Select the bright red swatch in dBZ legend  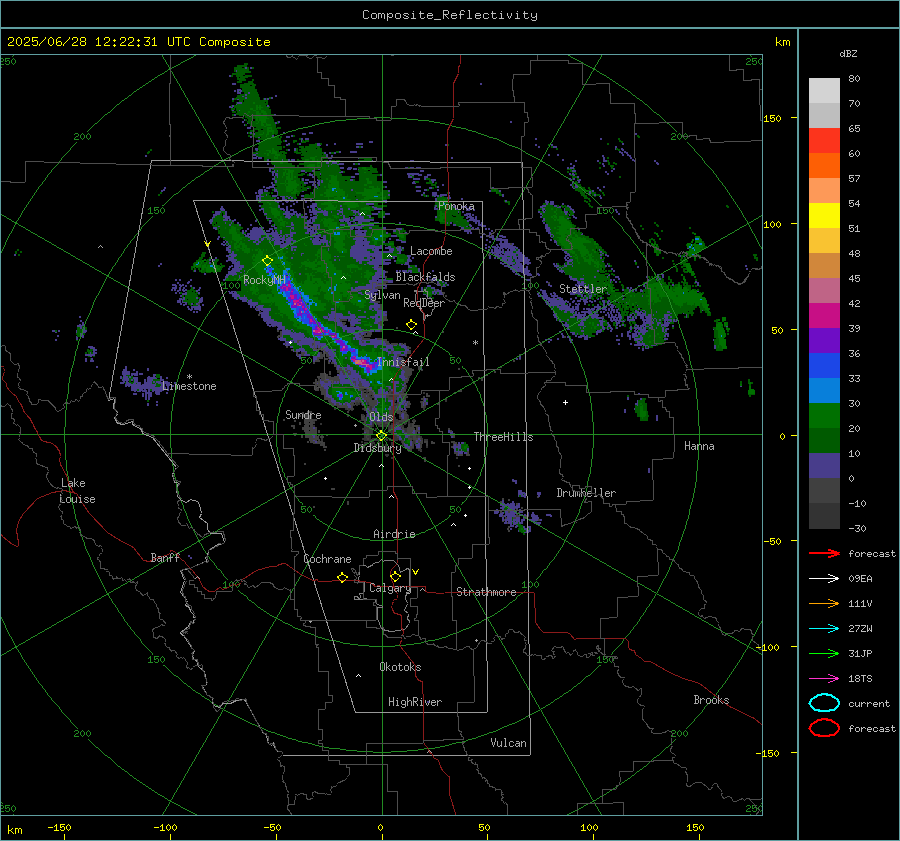tap(824, 140)
